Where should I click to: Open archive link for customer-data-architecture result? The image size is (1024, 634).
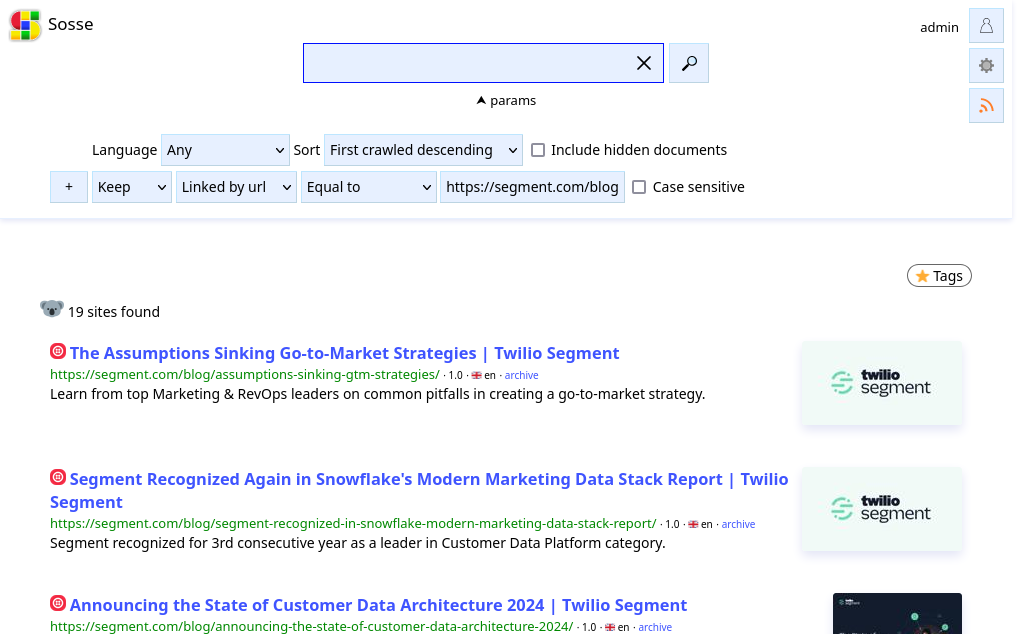tap(655, 627)
